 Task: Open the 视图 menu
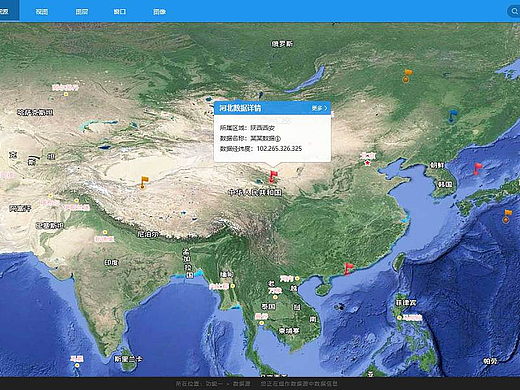(42, 12)
